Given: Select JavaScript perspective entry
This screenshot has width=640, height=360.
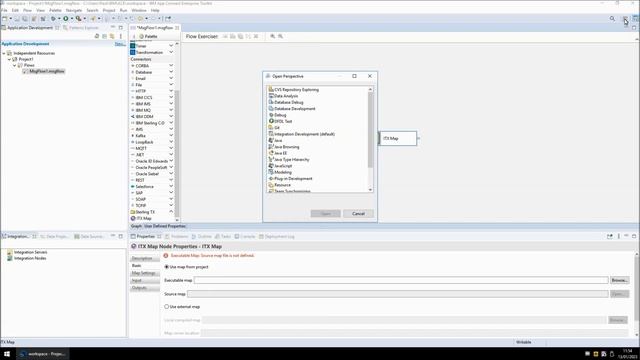Looking at the screenshot, I should click(283, 166).
